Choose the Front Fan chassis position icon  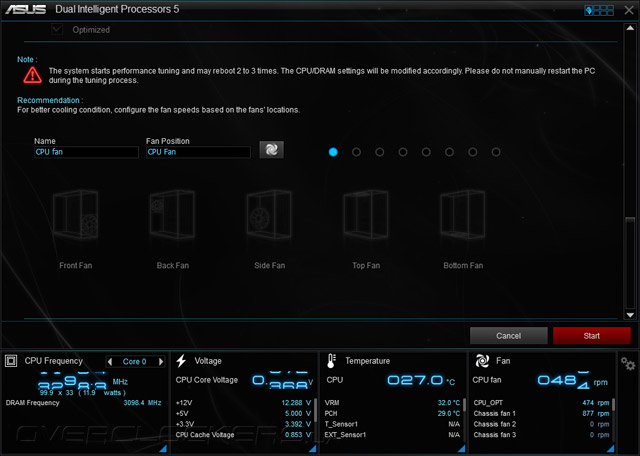click(76, 214)
